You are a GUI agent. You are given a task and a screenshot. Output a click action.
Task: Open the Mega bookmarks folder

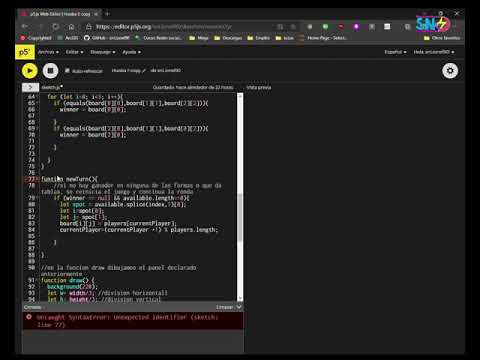[x=199, y=38]
